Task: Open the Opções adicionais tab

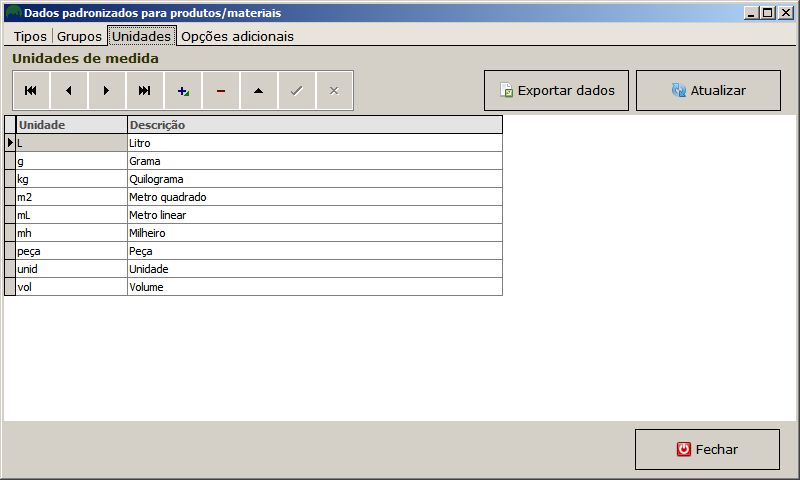Action: (237, 36)
